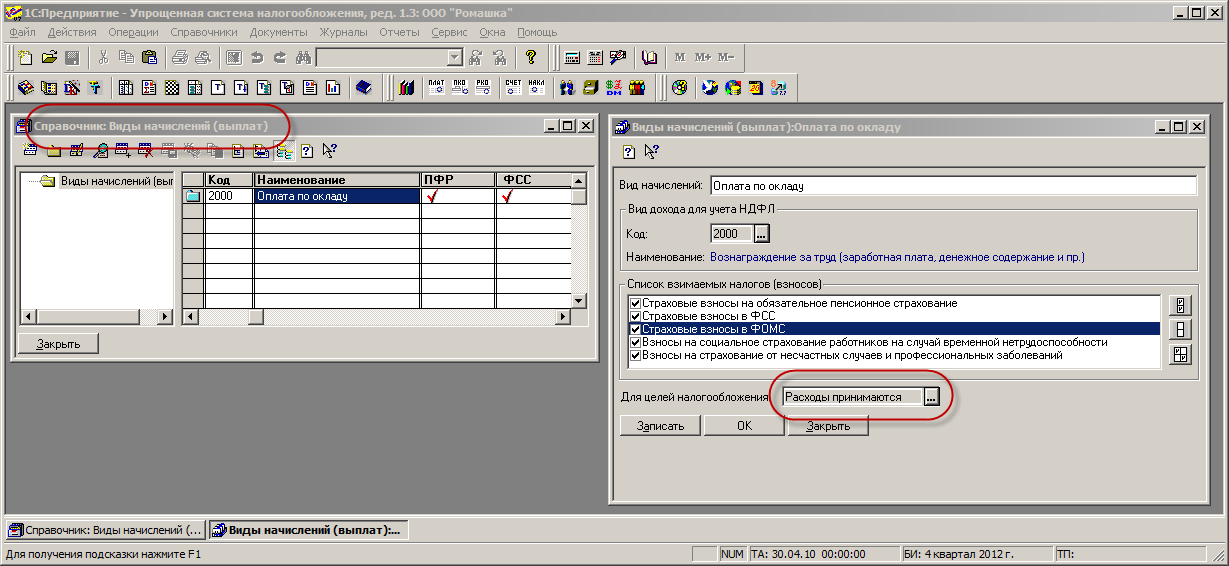Click the yellow question mark help icon
Viewport: 1229px width, 566px height.
click(x=531, y=57)
